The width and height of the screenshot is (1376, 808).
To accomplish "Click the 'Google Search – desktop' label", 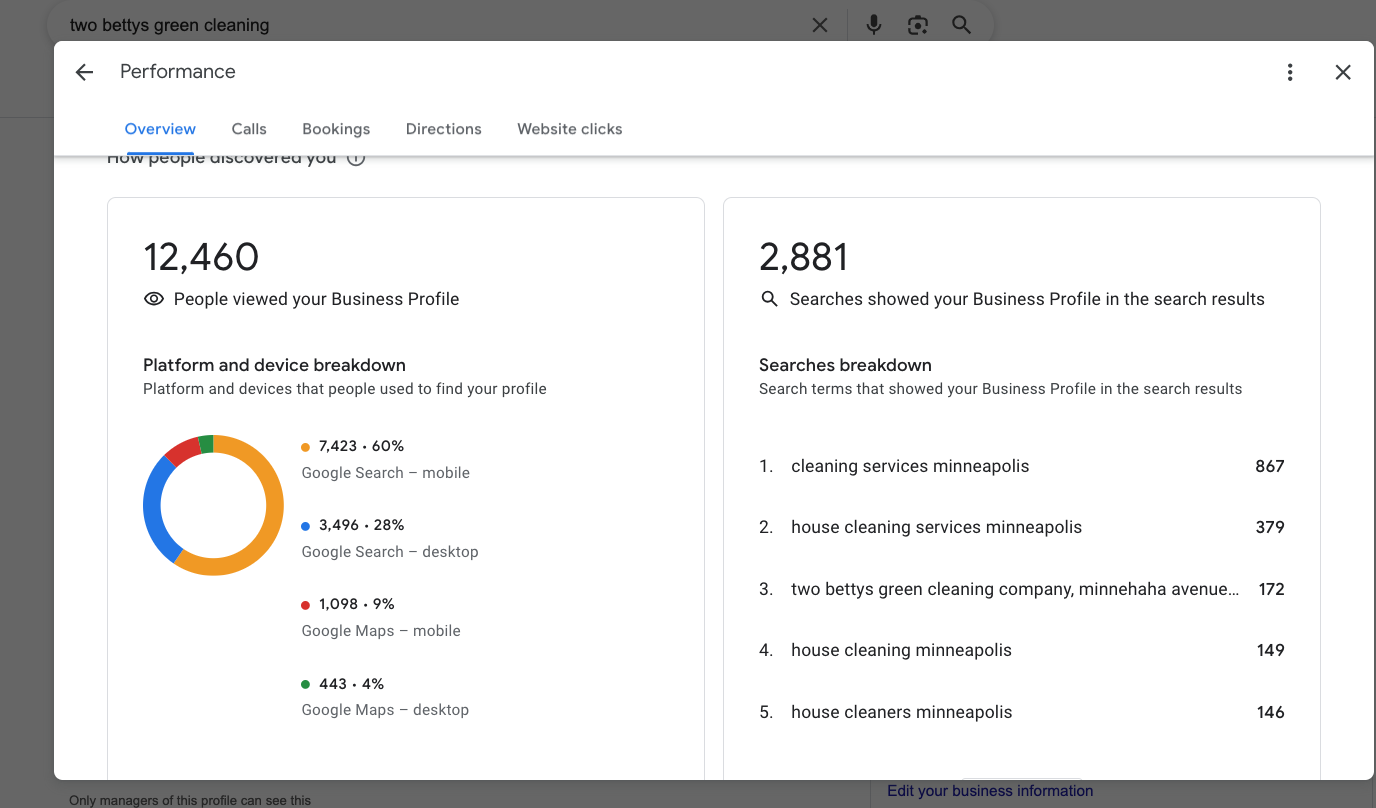I will pos(390,552).
